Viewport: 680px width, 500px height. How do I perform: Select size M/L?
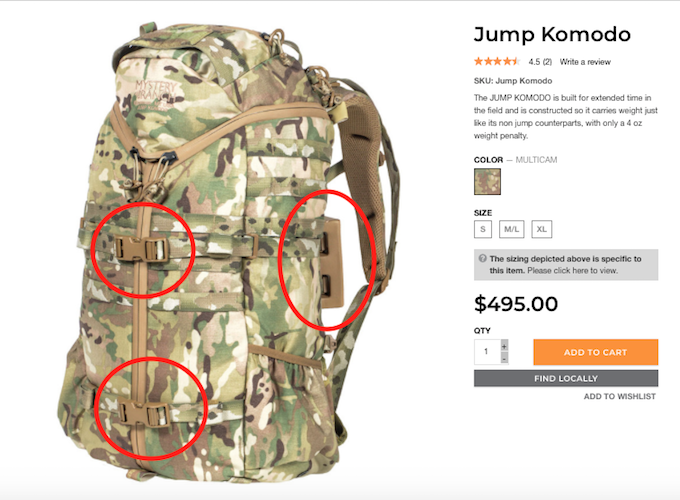pos(511,229)
